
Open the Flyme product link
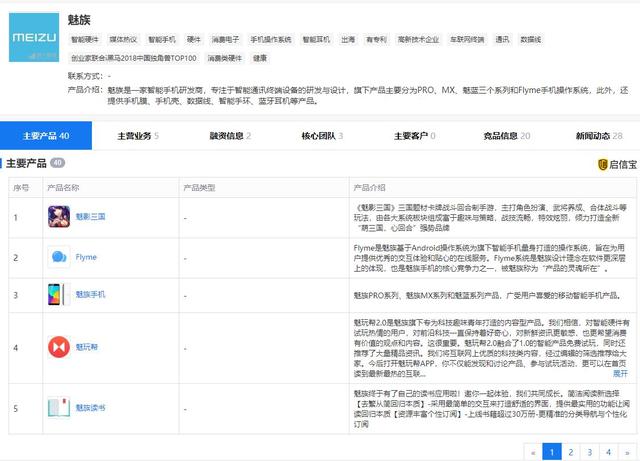(x=86, y=257)
